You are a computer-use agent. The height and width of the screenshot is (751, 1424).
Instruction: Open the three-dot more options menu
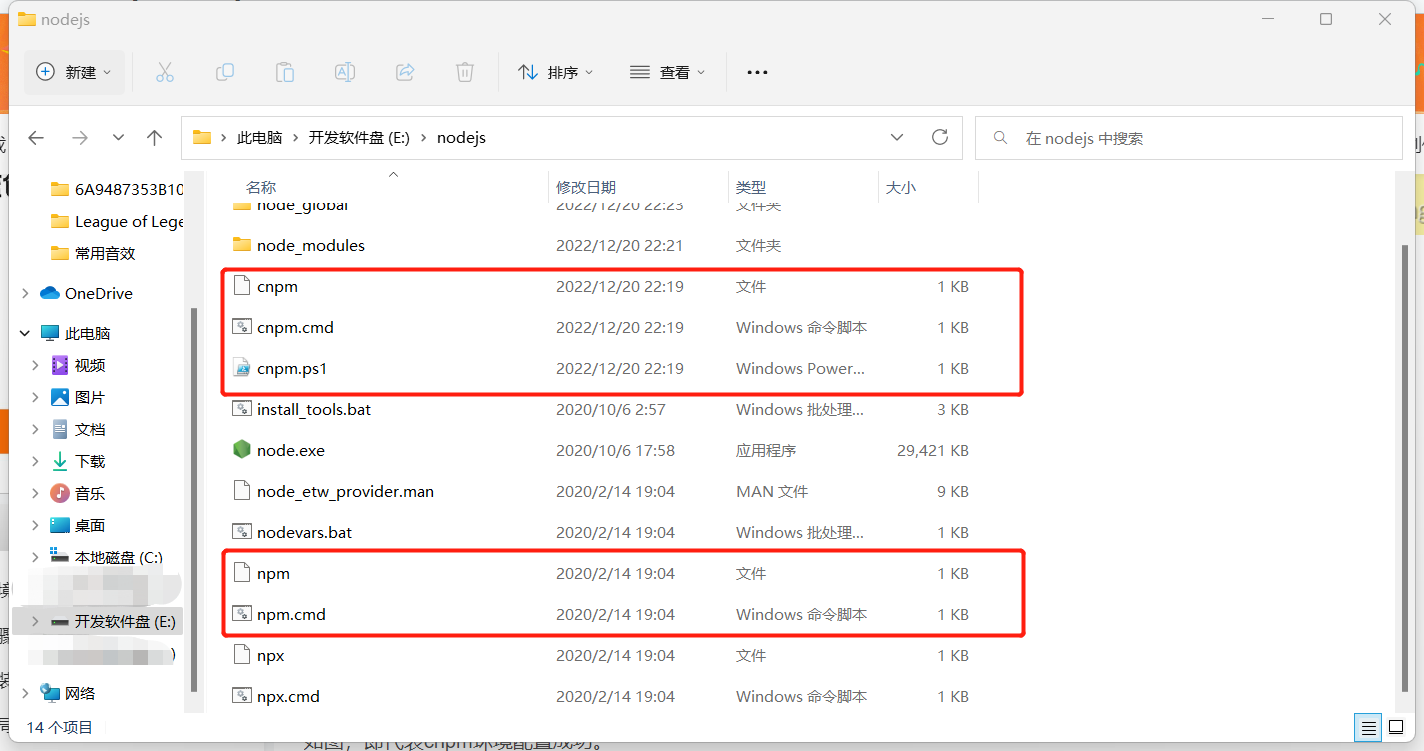coord(757,72)
